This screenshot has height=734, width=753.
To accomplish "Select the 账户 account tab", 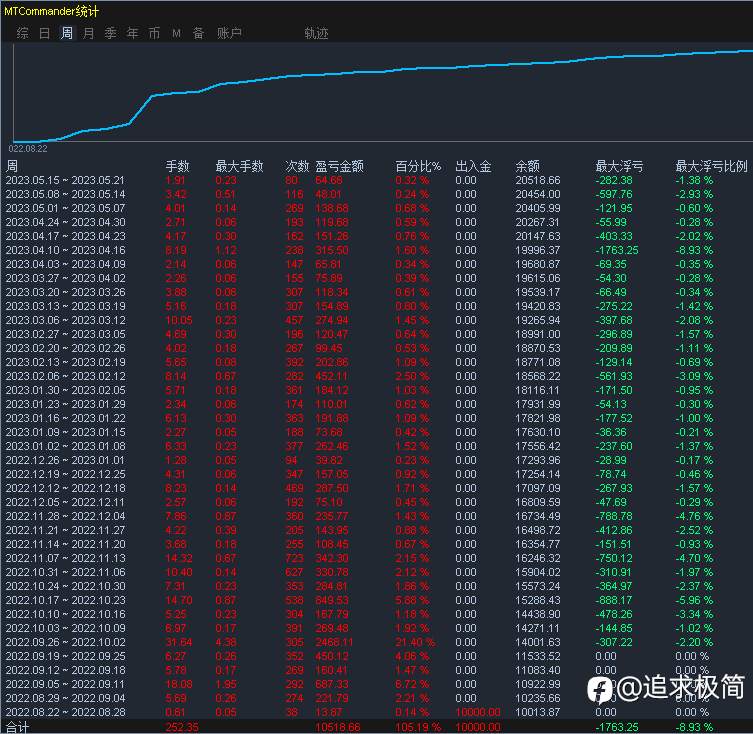I will pyautogui.click(x=229, y=33).
